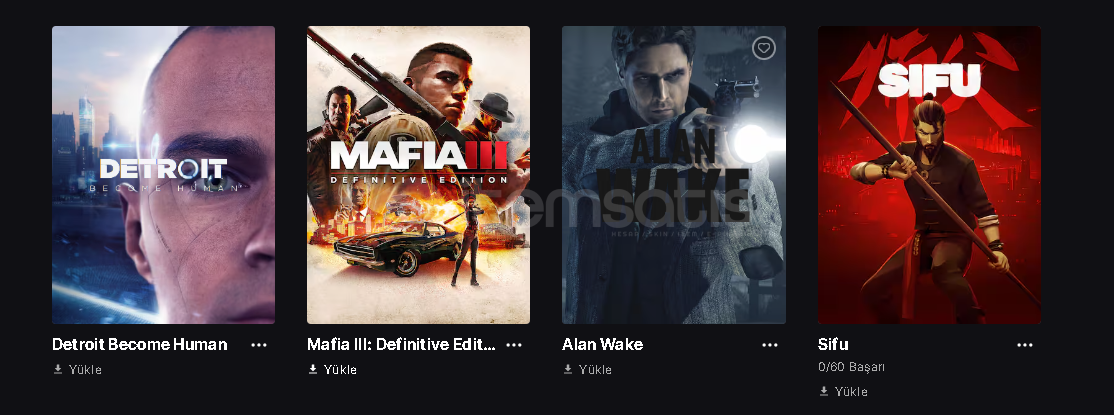Open the Alan Wake cover image
Screen dimensions: 1114x415
[674, 175]
